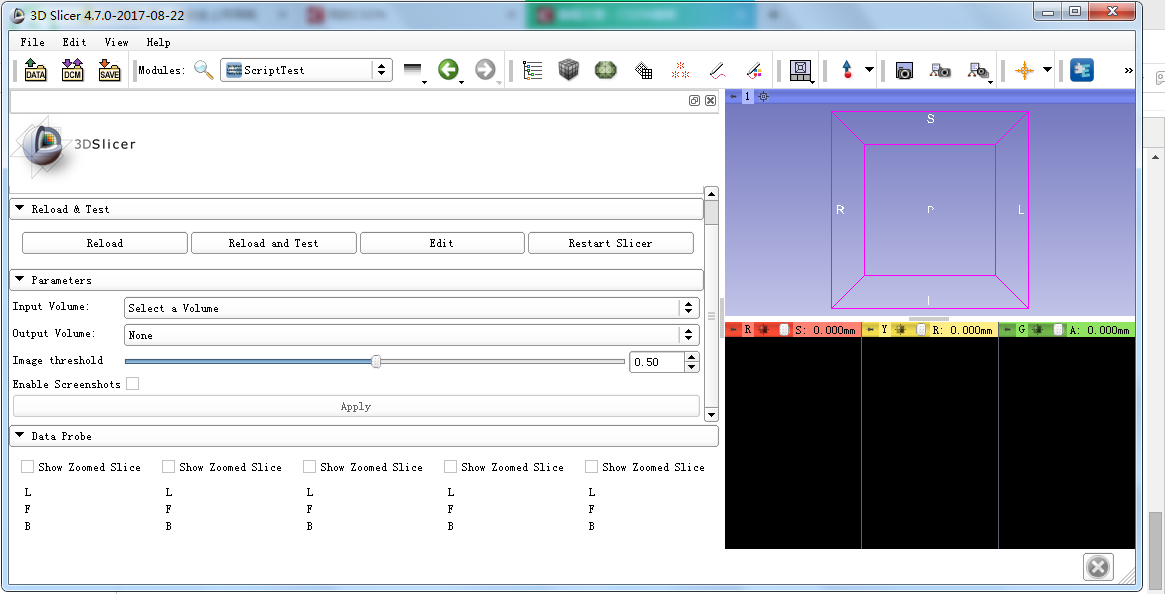
Task: Open the Segment Editor paint icon
Action: 753,70
